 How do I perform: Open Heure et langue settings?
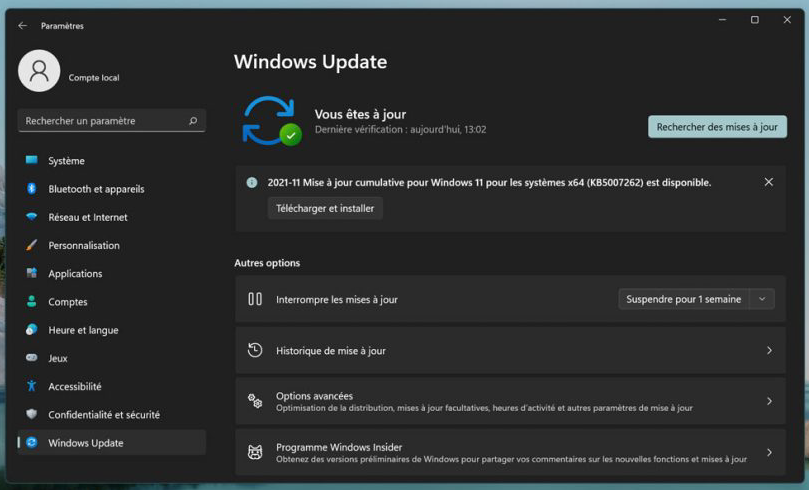click(x=111, y=330)
